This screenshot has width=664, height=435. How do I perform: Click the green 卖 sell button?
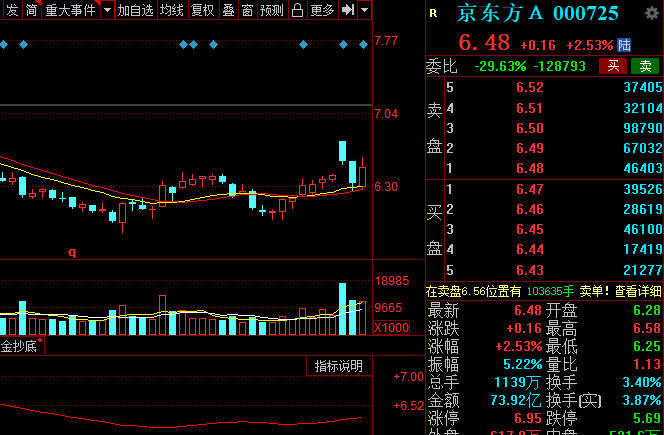coord(645,66)
